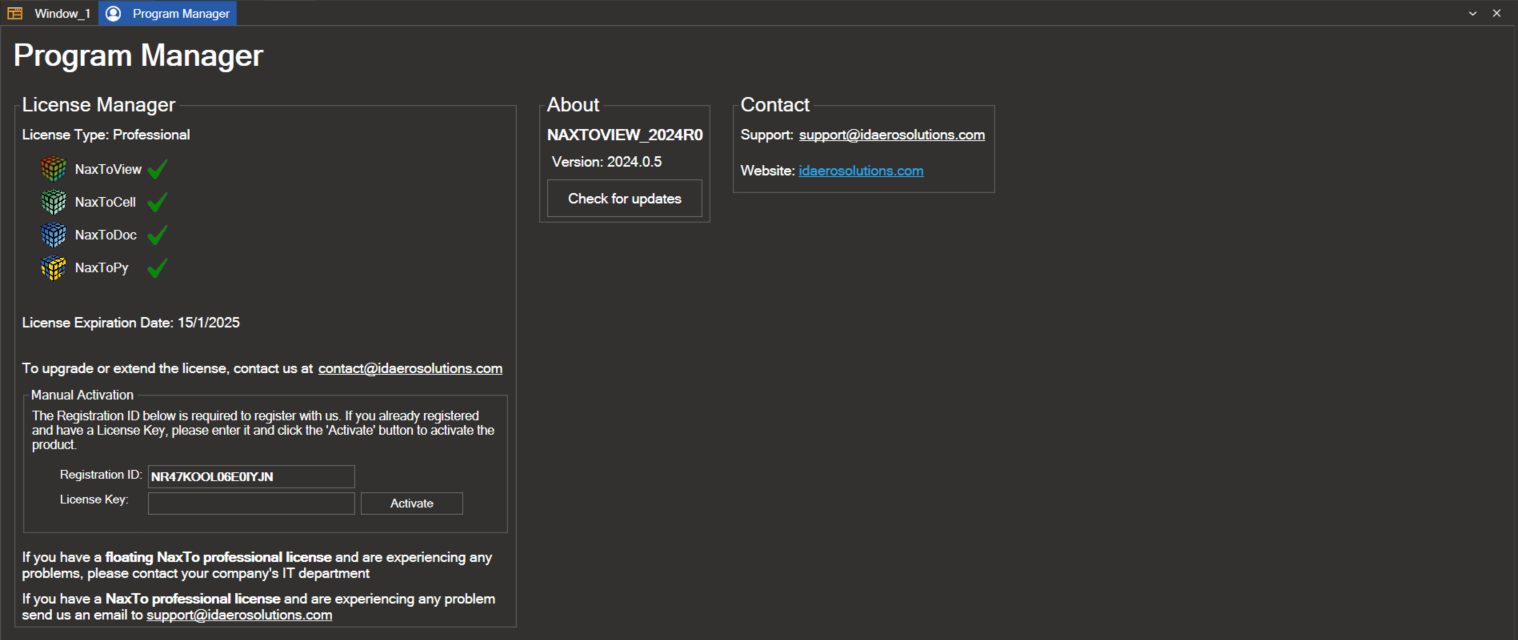Click the yellow NaxToPy cube icon
The height and width of the screenshot is (640, 1518).
(53, 268)
